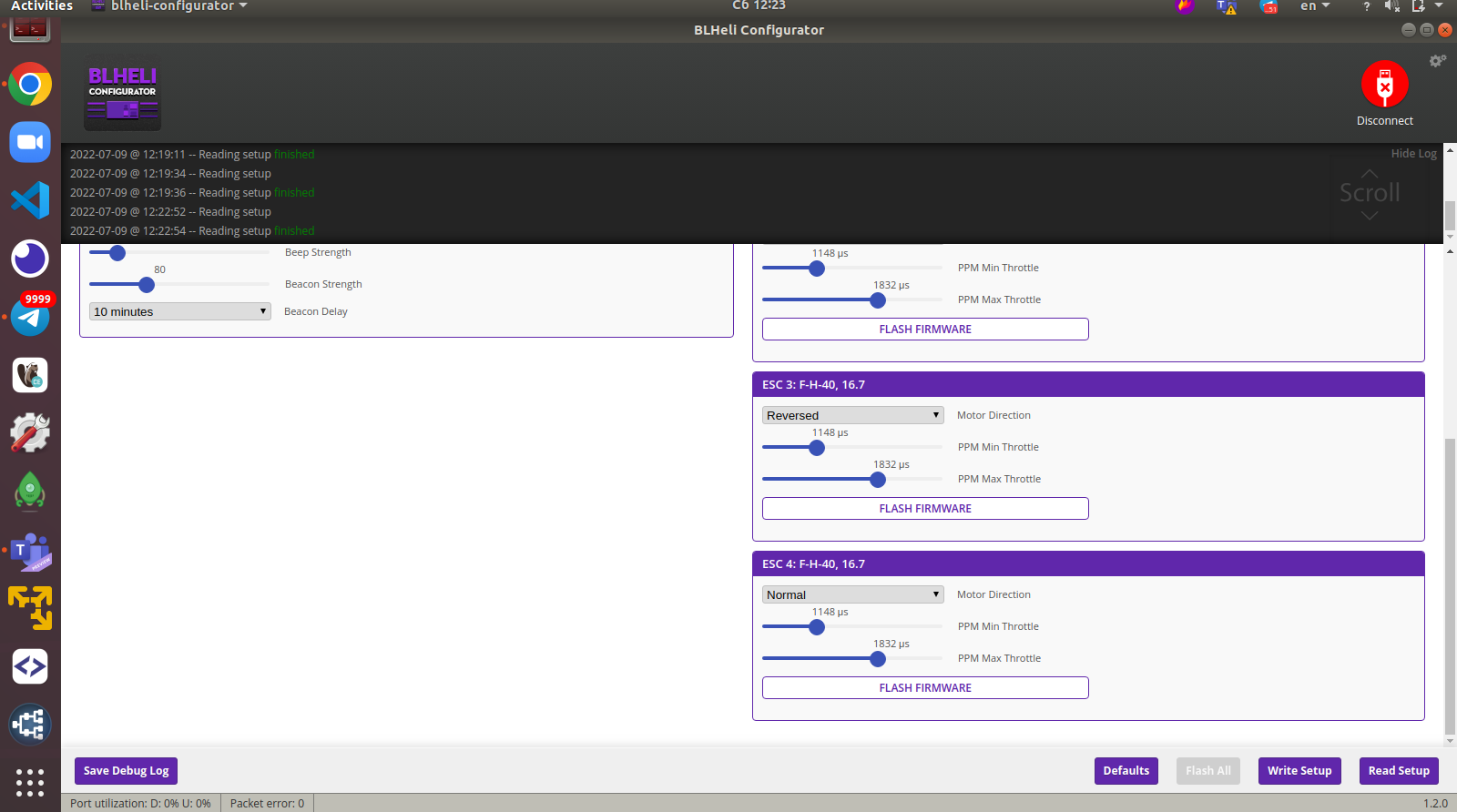Open Microsoft Teams from the dock
Viewport: 1457px width, 812px height.
(30, 551)
